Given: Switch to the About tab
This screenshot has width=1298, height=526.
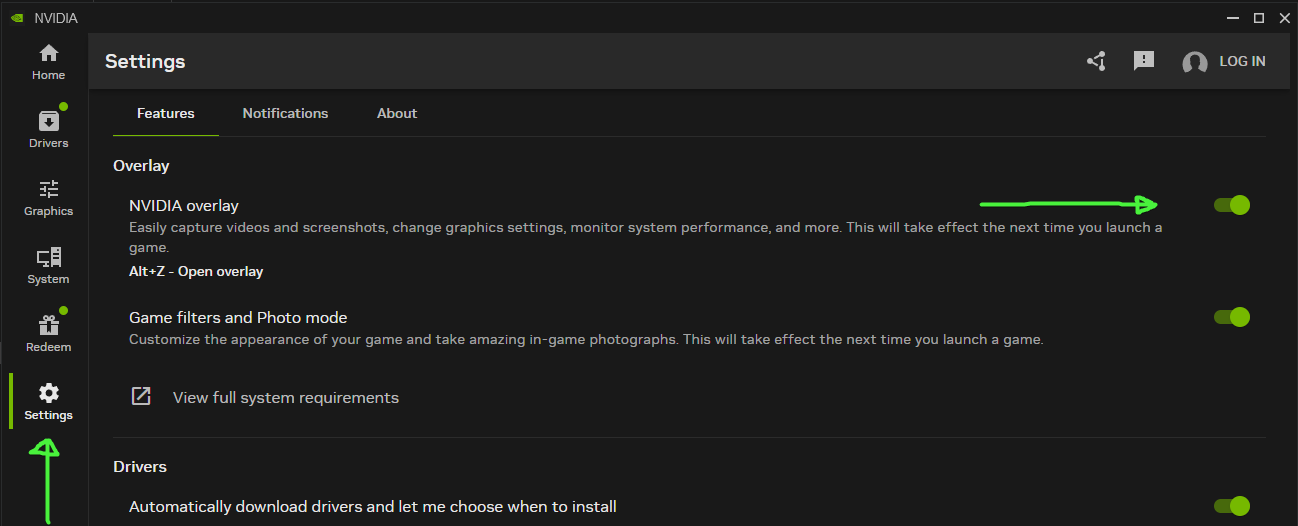Looking at the screenshot, I should coord(397,113).
